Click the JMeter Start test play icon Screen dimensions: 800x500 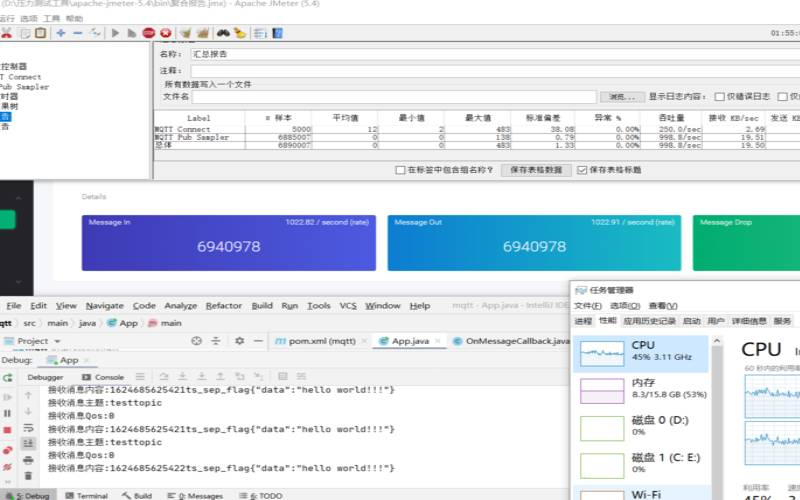point(116,33)
